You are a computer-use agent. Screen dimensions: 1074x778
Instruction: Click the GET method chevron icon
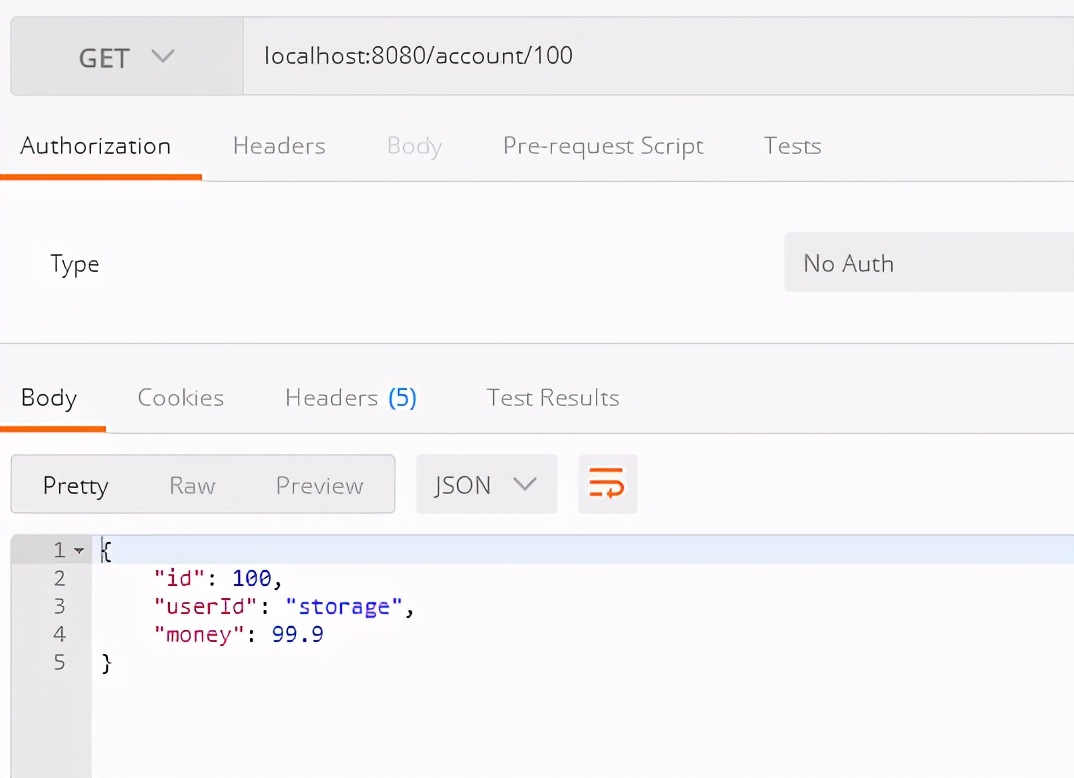[163, 57]
